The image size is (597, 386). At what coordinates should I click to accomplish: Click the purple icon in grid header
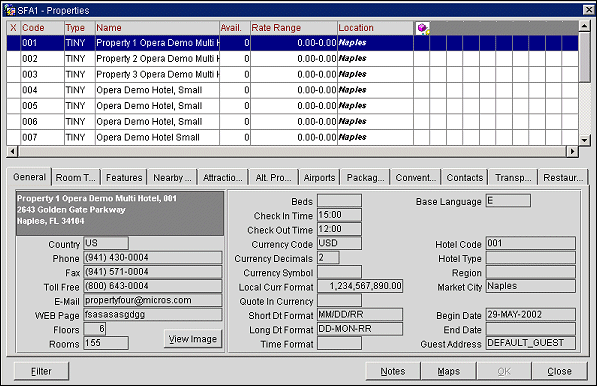(422, 28)
